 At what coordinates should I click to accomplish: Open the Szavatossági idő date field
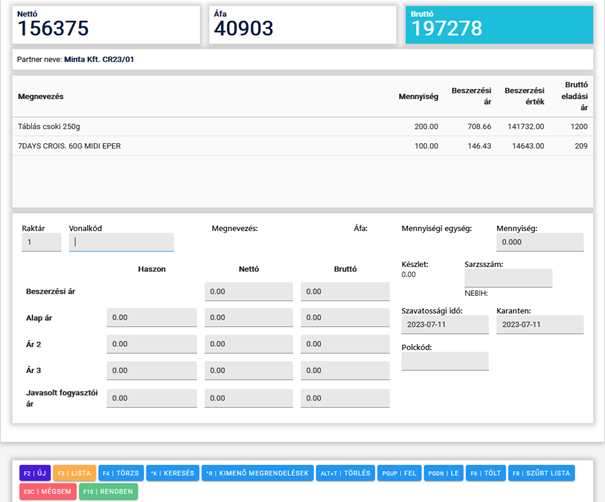(x=444, y=325)
